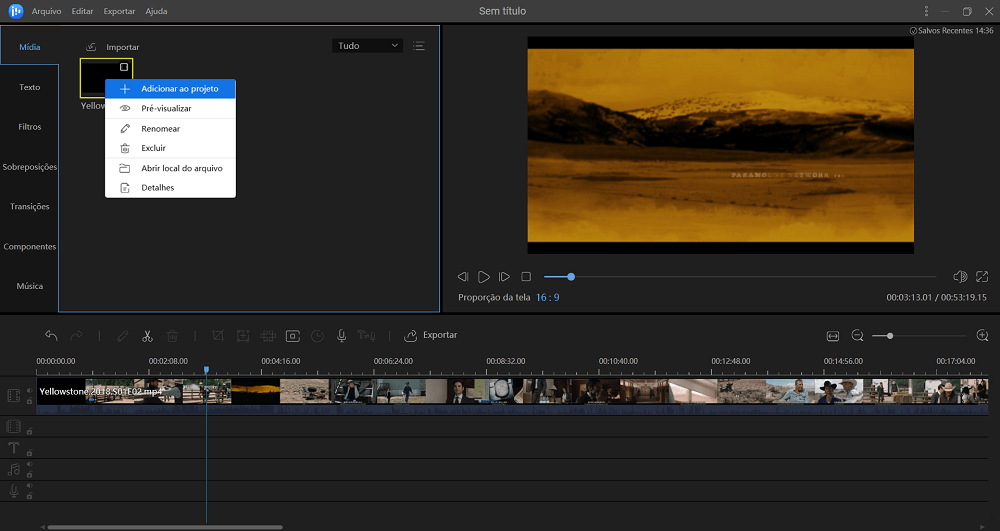Viewport: 1000px width, 531px height.
Task: Select the Mosaic tool icon
Action: point(268,335)
